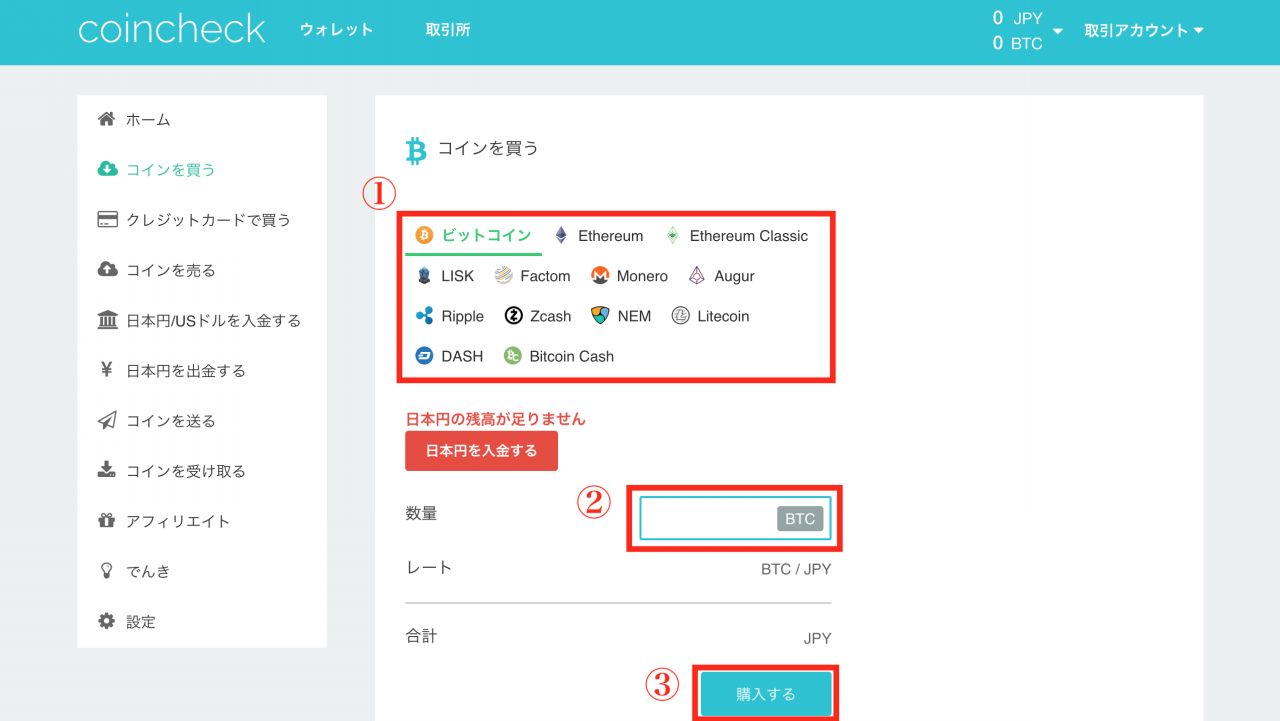
Task: Select コインを買う in sidebar
Action: pyautogui.click(x=171, y=170)
